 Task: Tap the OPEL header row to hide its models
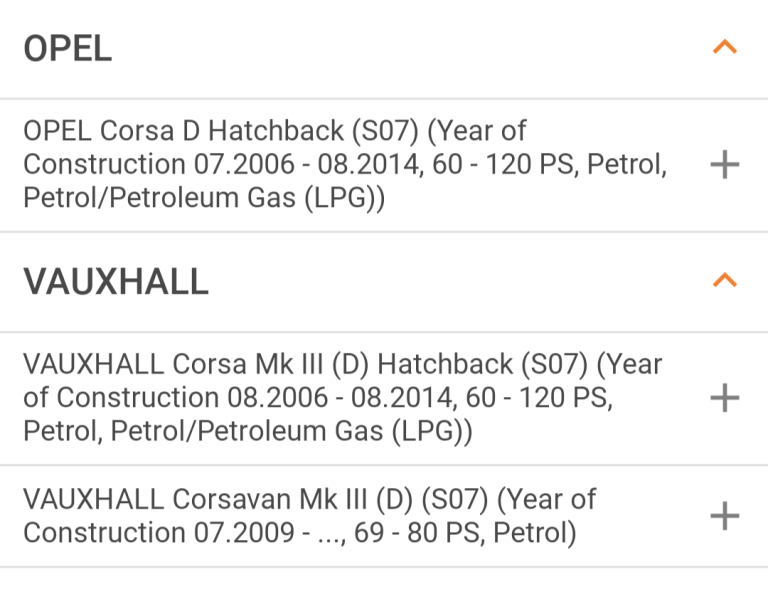pyautogui.click(x=384, y=49)
